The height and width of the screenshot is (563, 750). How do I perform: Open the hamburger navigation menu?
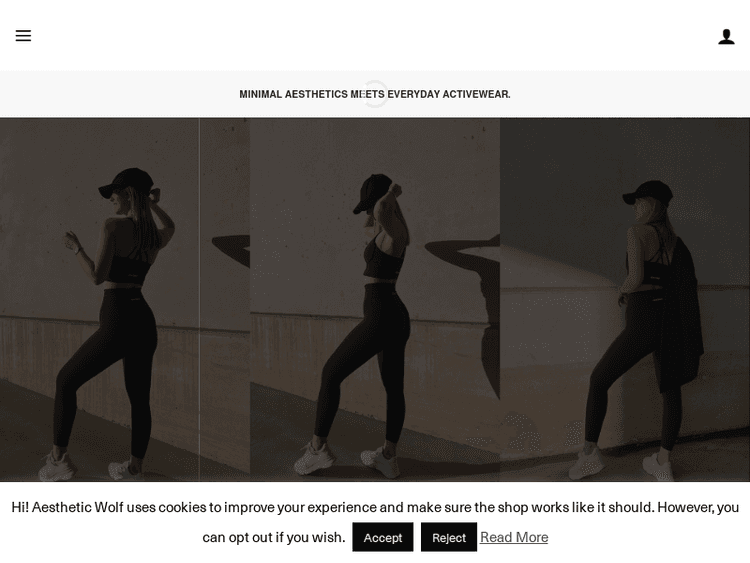23,35
